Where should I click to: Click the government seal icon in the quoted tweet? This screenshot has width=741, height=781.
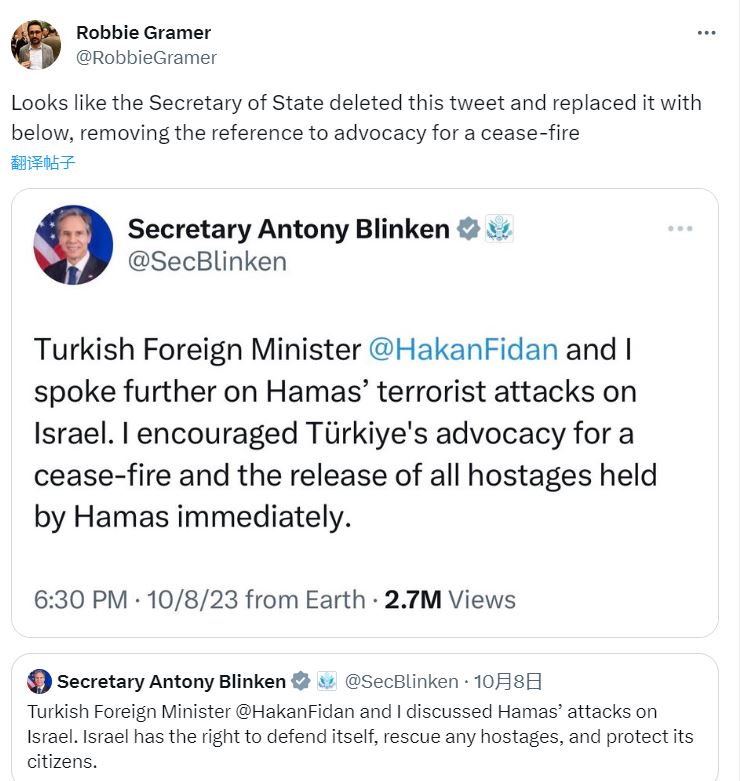pos(327,681)
